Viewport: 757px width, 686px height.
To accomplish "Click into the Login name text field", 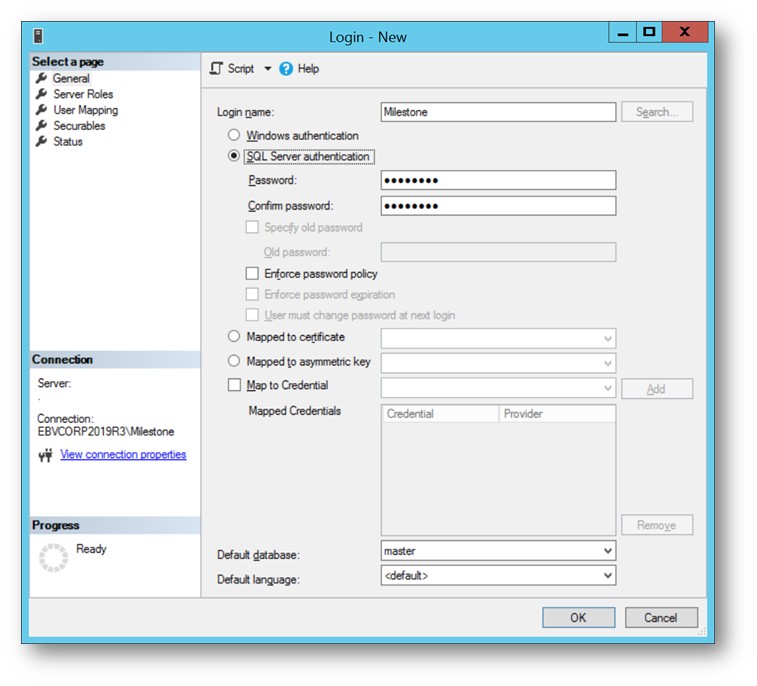I will point(497,112).
